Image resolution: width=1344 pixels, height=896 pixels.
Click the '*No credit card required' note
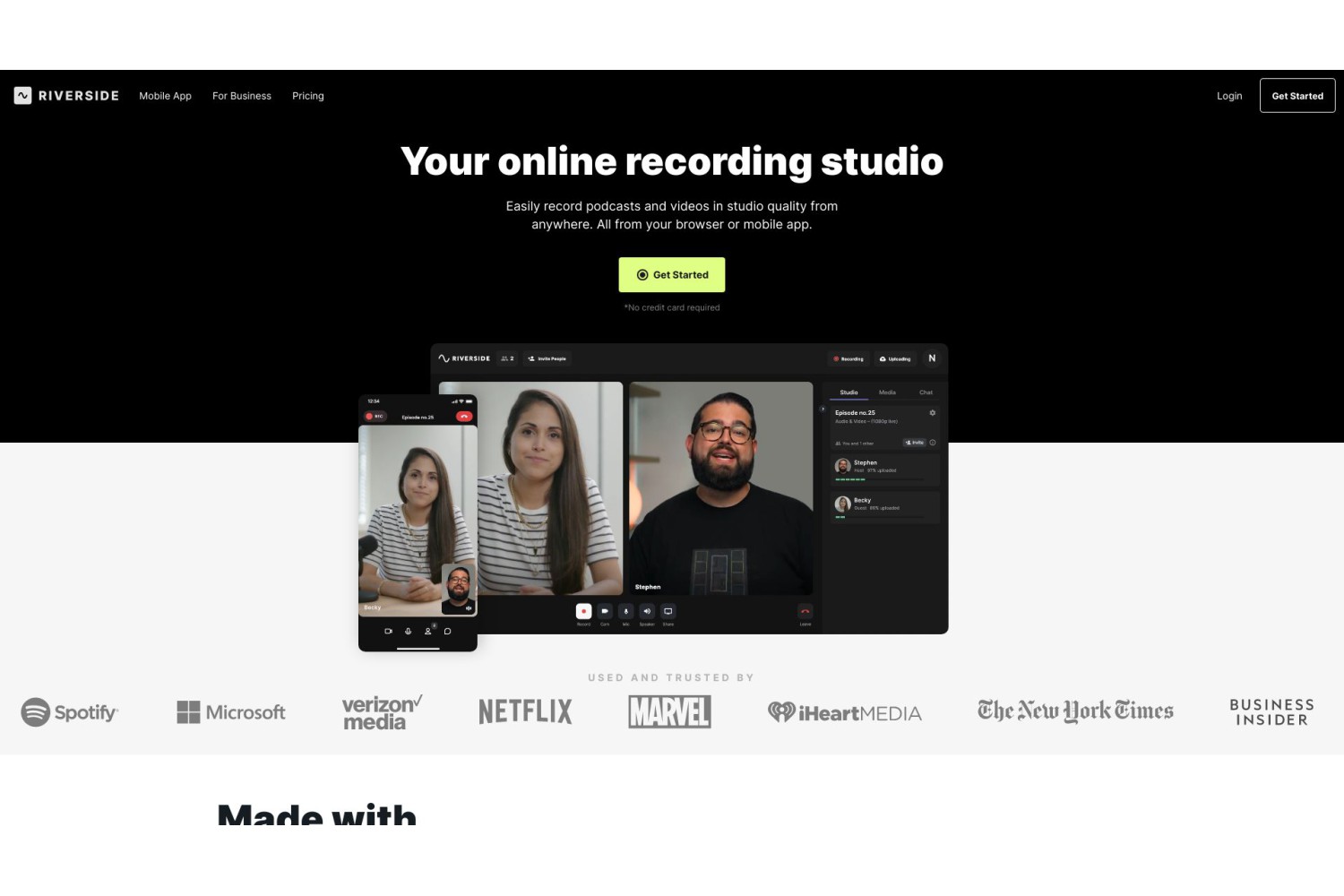click(672, 307)
